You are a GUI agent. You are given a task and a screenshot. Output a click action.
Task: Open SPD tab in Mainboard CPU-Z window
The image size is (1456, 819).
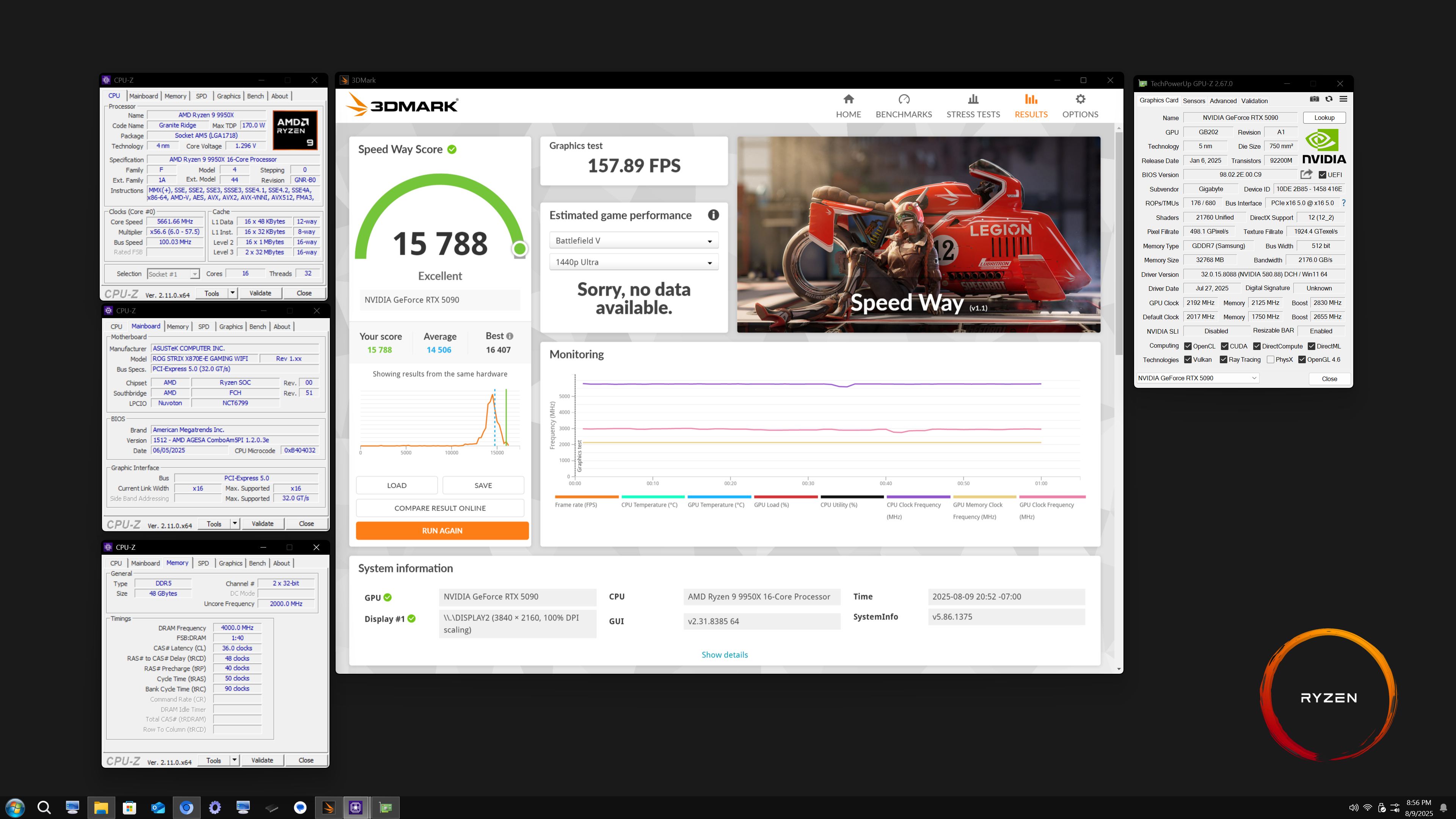204,327
